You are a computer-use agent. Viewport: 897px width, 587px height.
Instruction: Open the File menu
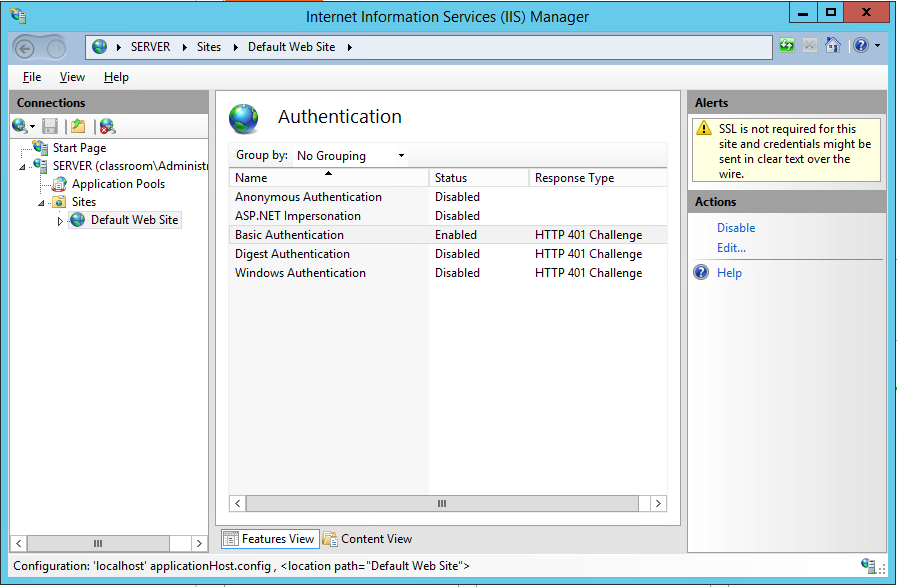31,77
